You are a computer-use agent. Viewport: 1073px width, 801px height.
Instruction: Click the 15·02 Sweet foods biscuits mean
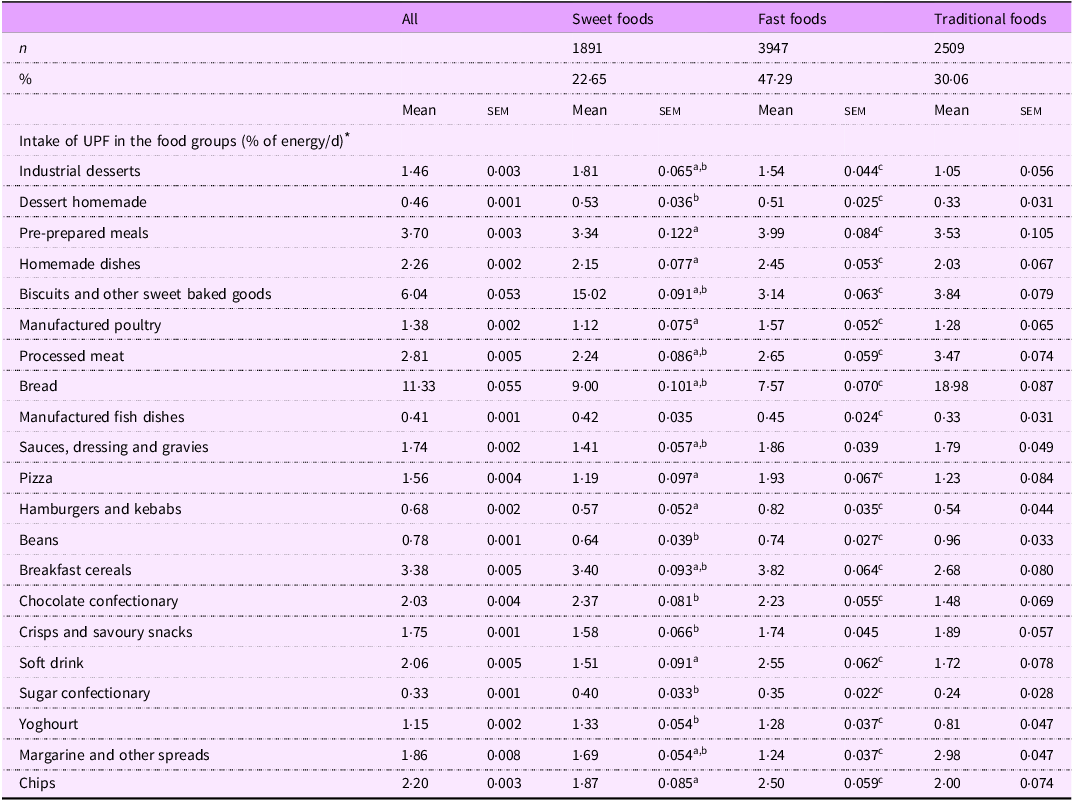click(x=590, y=294)
